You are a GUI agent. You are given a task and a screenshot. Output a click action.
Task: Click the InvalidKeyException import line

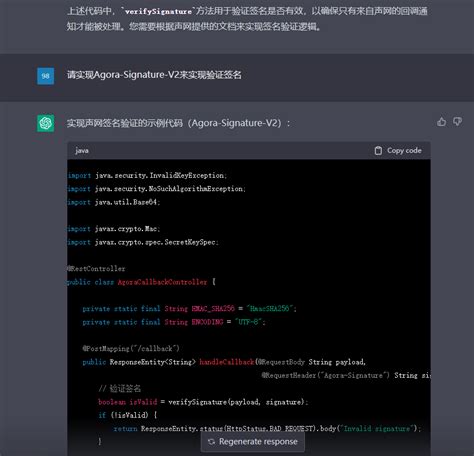click(x=147, y=175)
